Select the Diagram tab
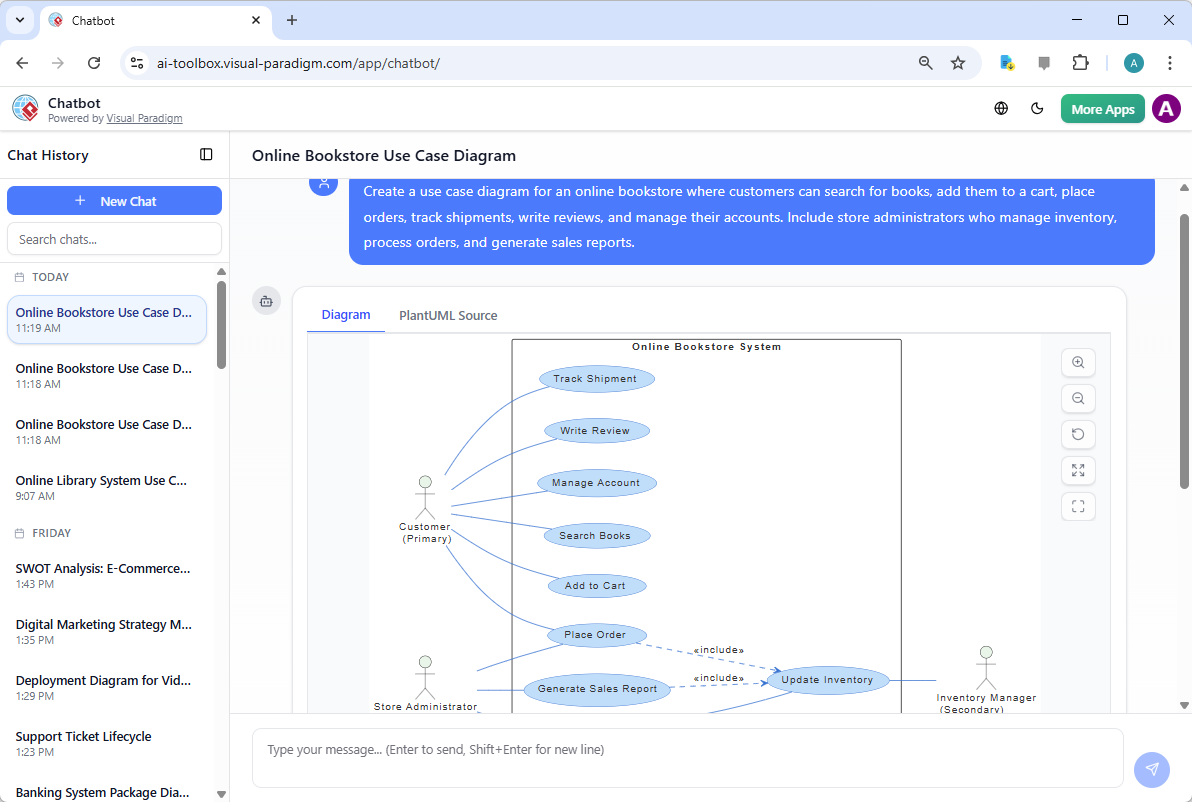 [345, 315]
